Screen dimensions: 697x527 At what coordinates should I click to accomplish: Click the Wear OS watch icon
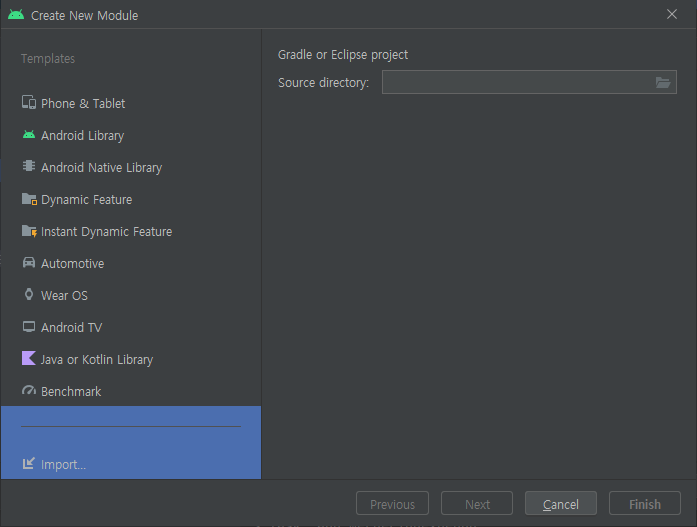(x=29, y=294)
